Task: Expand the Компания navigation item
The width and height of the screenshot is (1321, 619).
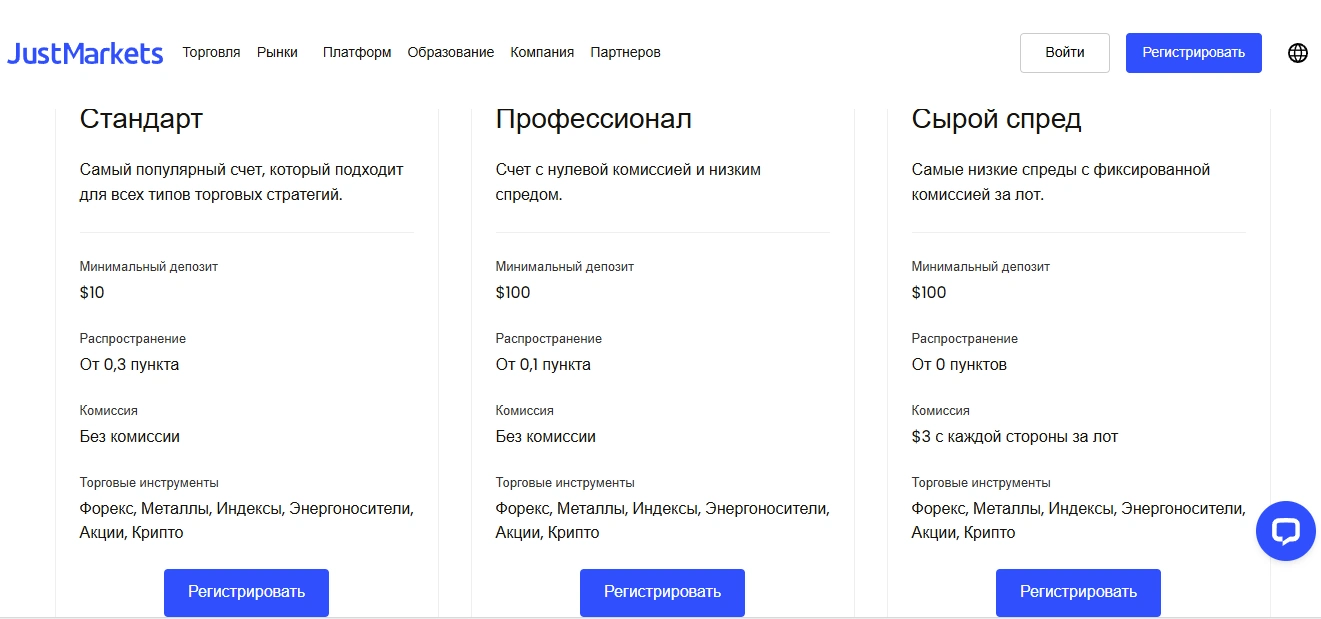Action: tap(542, 52)
